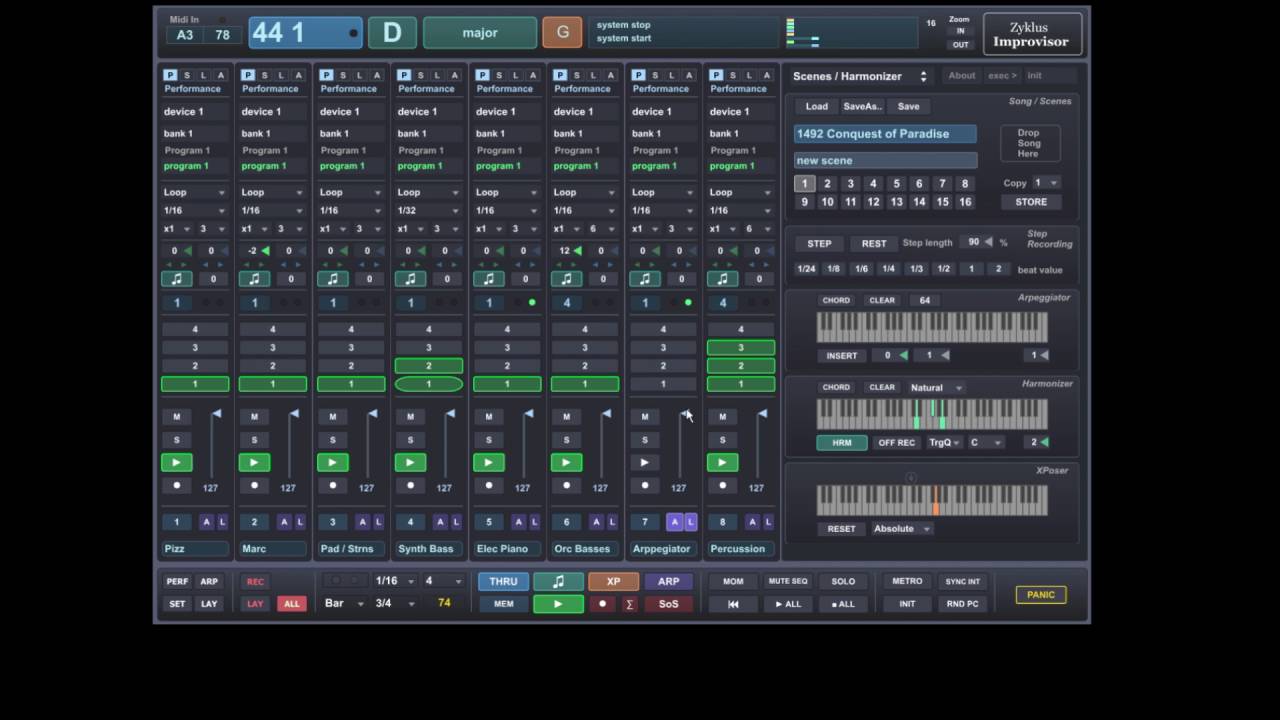The image size is (1280, 720).
Task: Select the P tab on the Pizz track
Action: coord(170,75)
